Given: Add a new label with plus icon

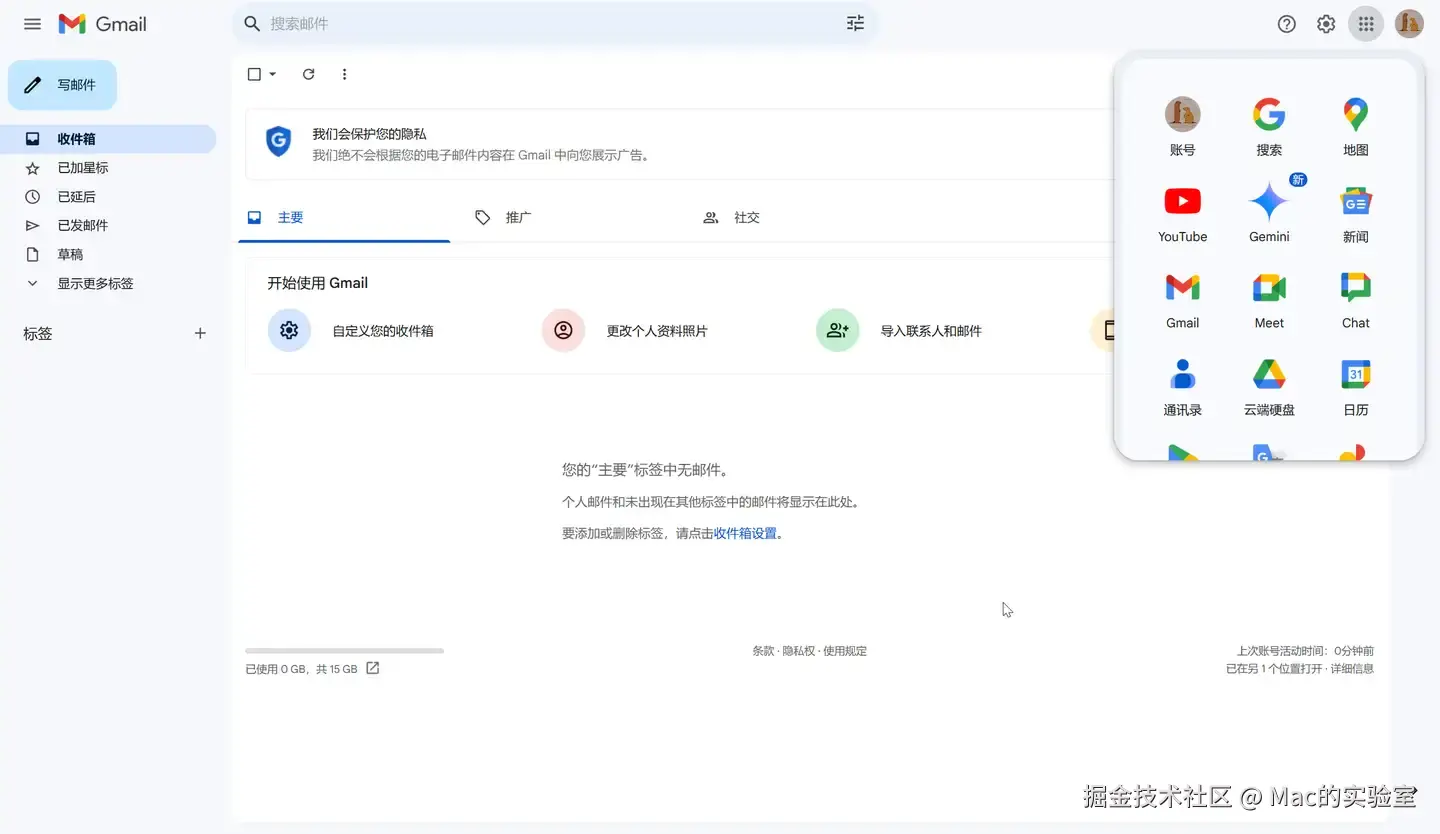Looking at the screenshot, I should click(200, 333).
